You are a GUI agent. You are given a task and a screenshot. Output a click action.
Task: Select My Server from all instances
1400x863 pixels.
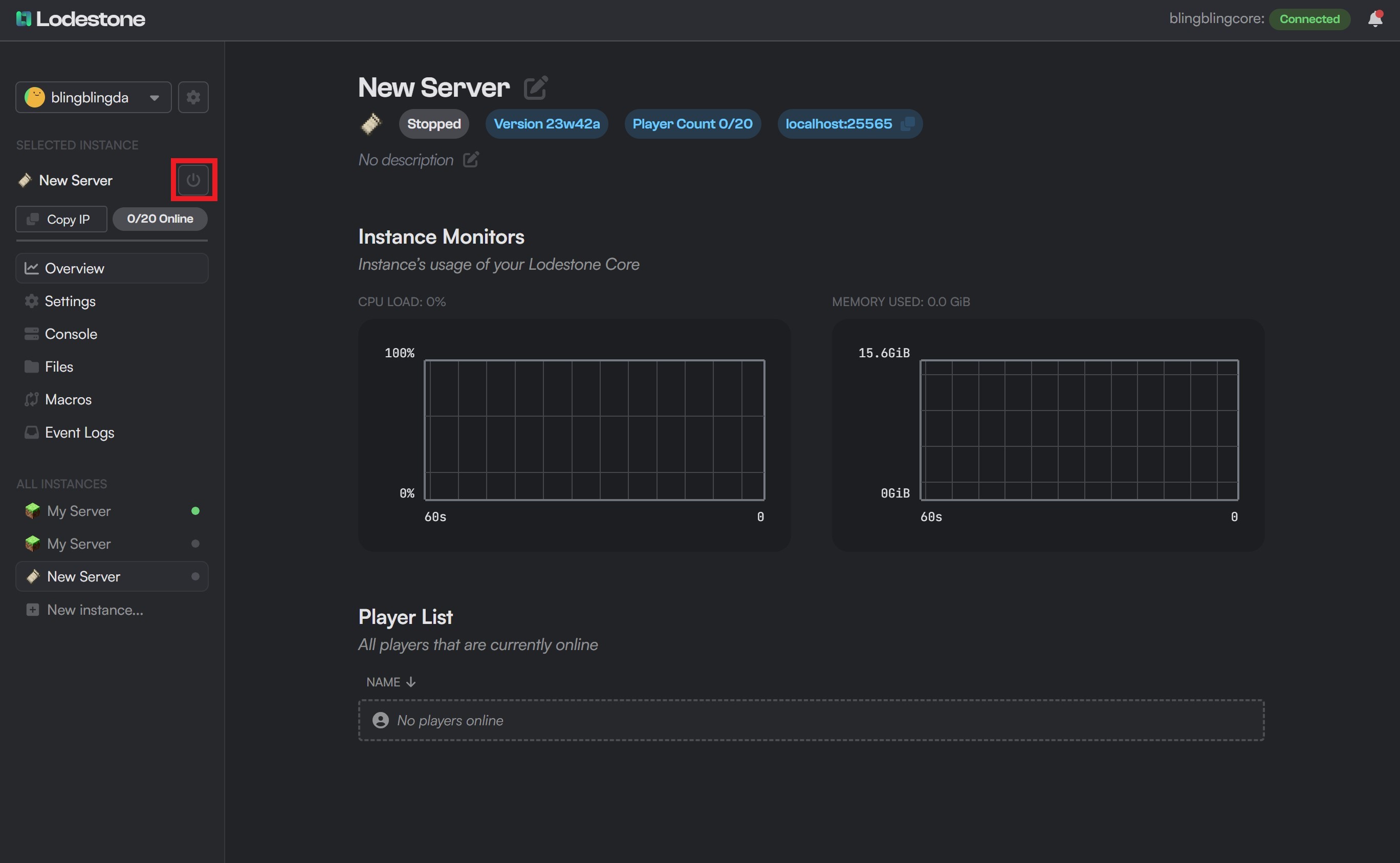point(78,511)
